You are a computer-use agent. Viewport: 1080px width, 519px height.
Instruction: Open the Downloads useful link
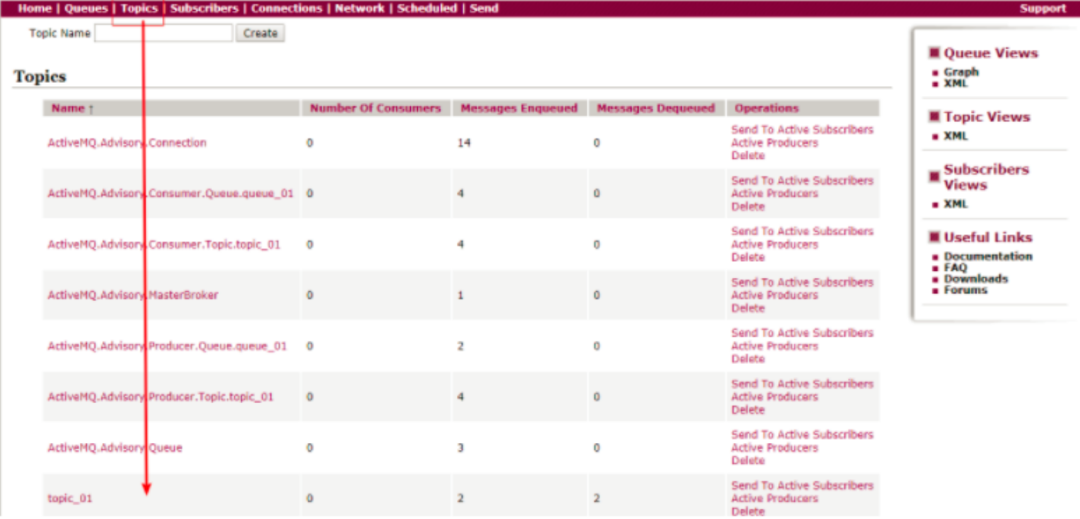coord(976,279)
